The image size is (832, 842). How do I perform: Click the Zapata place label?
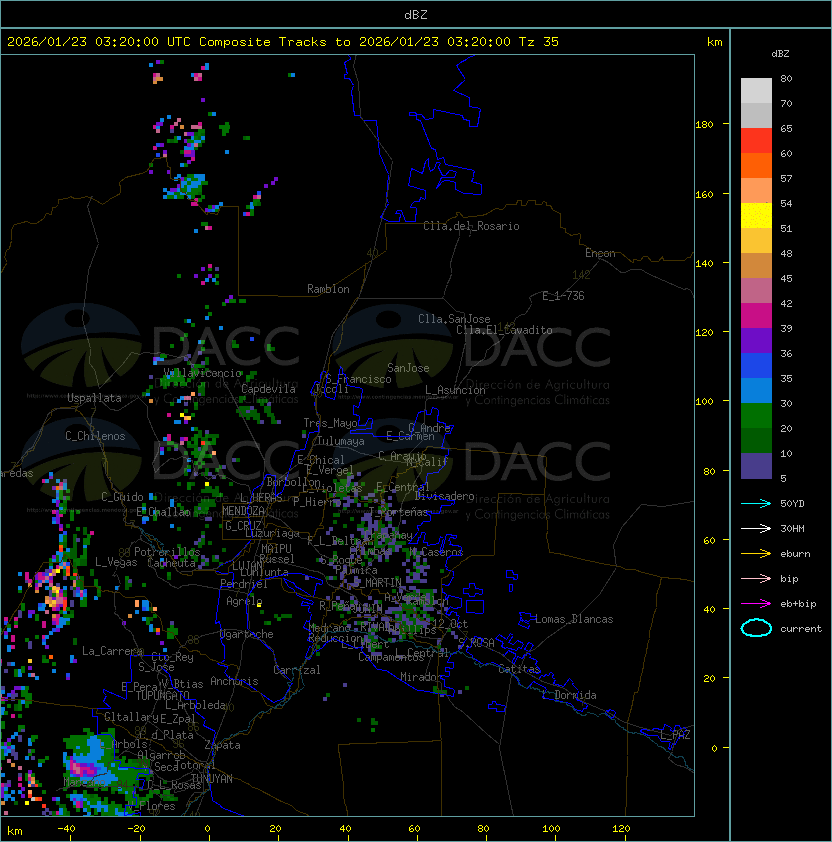pyautogui.click(x=222, y=745)
